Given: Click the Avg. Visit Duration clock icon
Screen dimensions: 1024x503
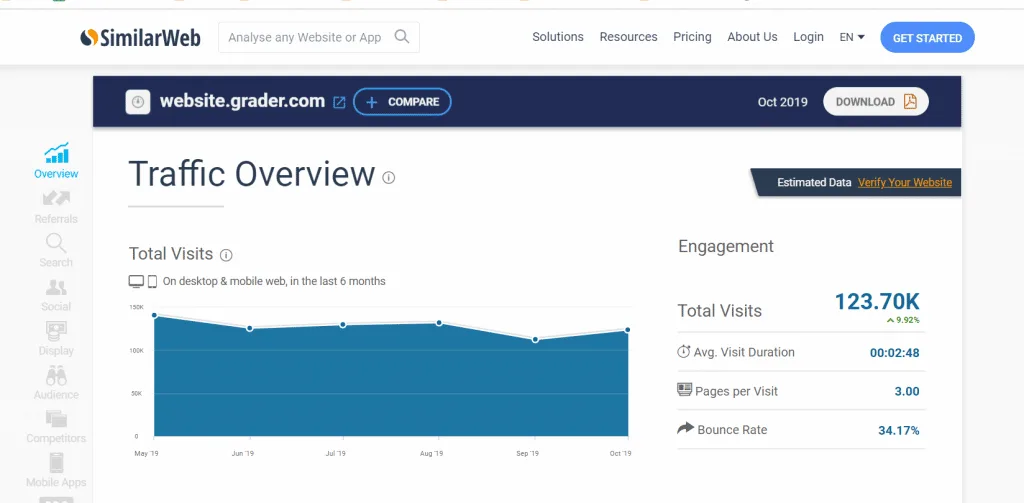Looking at the screenshot, I should coord(684,351).
